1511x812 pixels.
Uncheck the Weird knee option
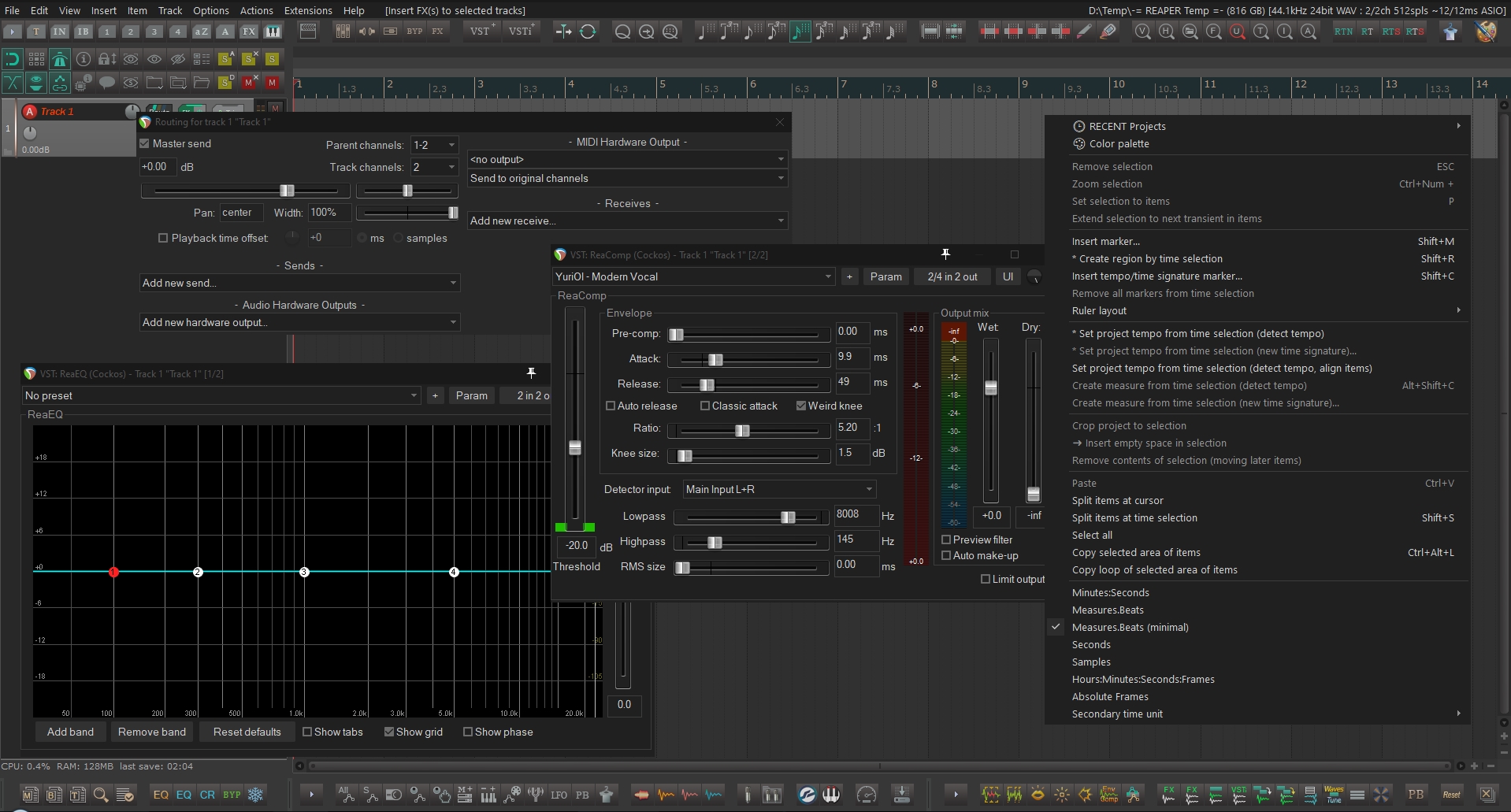(x=801, y=406)
